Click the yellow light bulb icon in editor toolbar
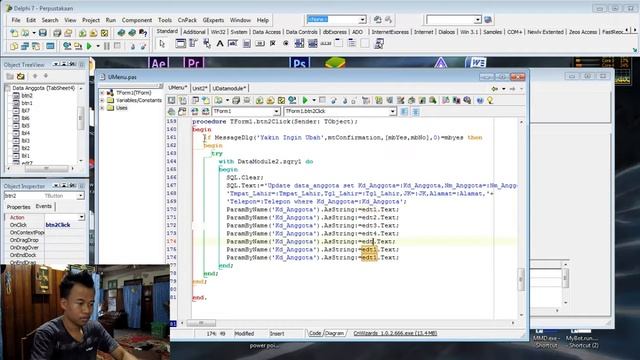Screen dimensions: 640x360 tap(490, 100)
